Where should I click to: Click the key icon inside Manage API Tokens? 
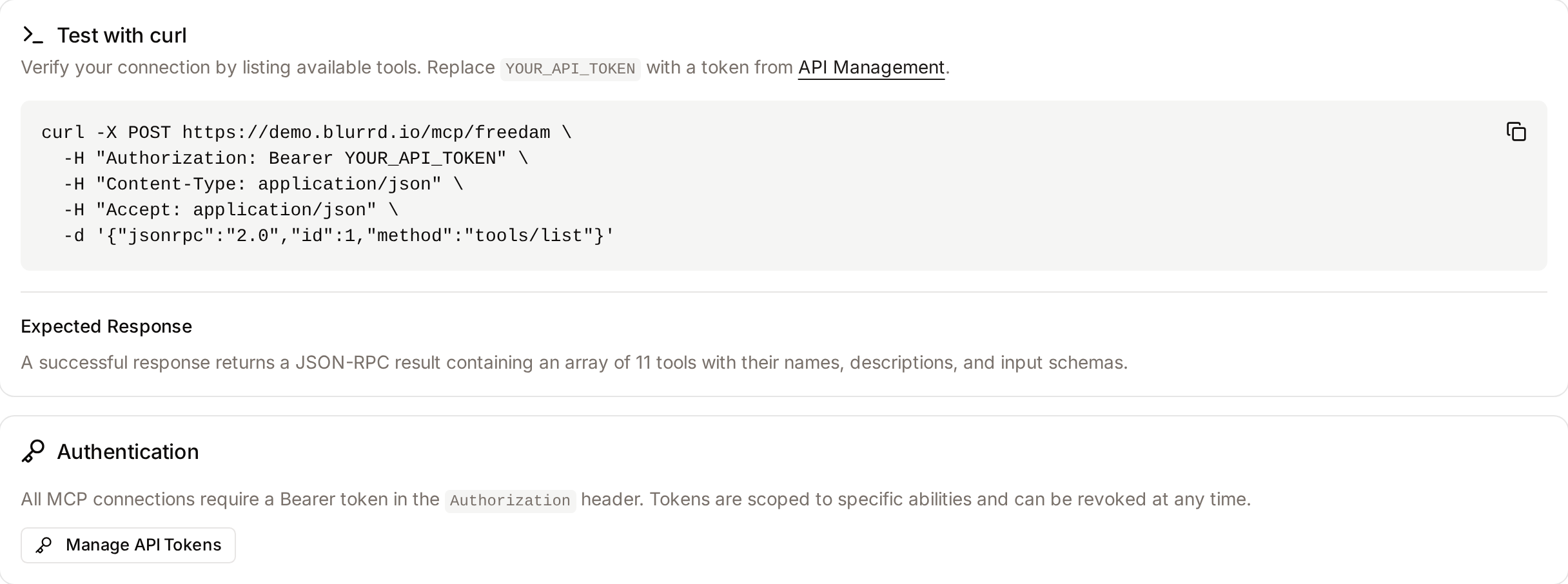(x=44, y=545)
